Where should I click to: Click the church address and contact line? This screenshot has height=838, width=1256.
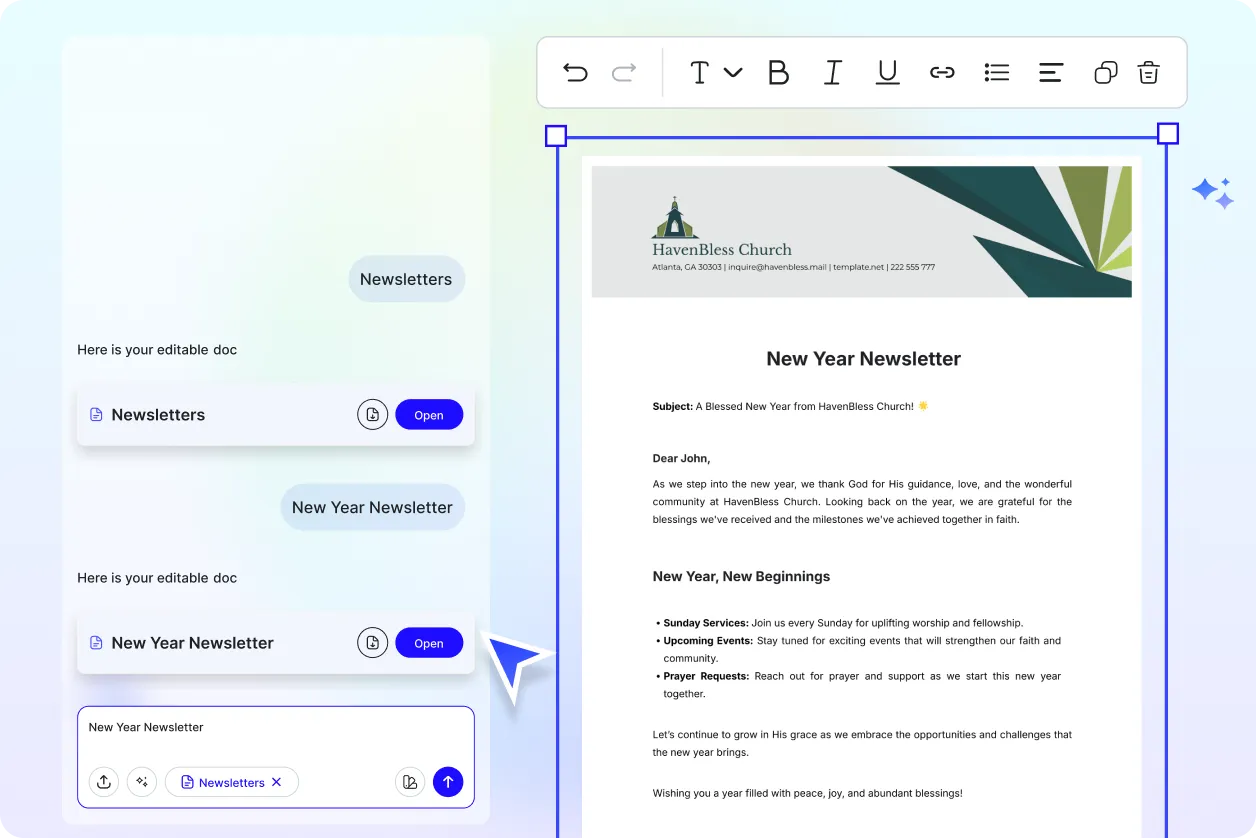(x=793, y=267)
